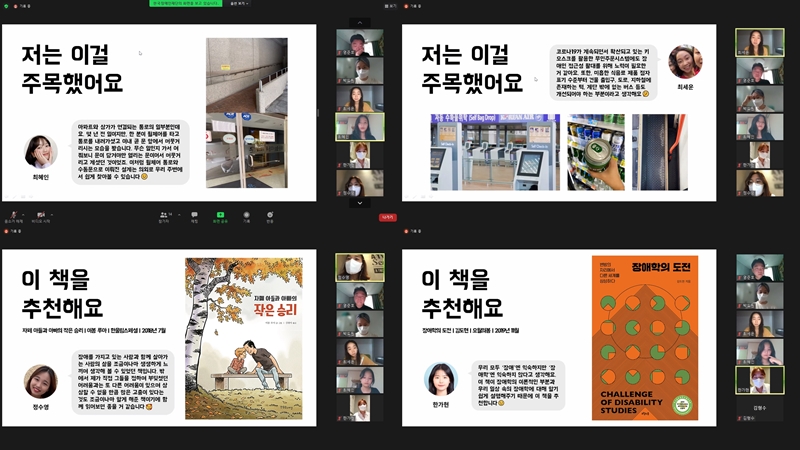800x450 pixels.
Task: Select capped man's video in bottom-left strip
Action: pyautogui.click(x=360, y=296)
